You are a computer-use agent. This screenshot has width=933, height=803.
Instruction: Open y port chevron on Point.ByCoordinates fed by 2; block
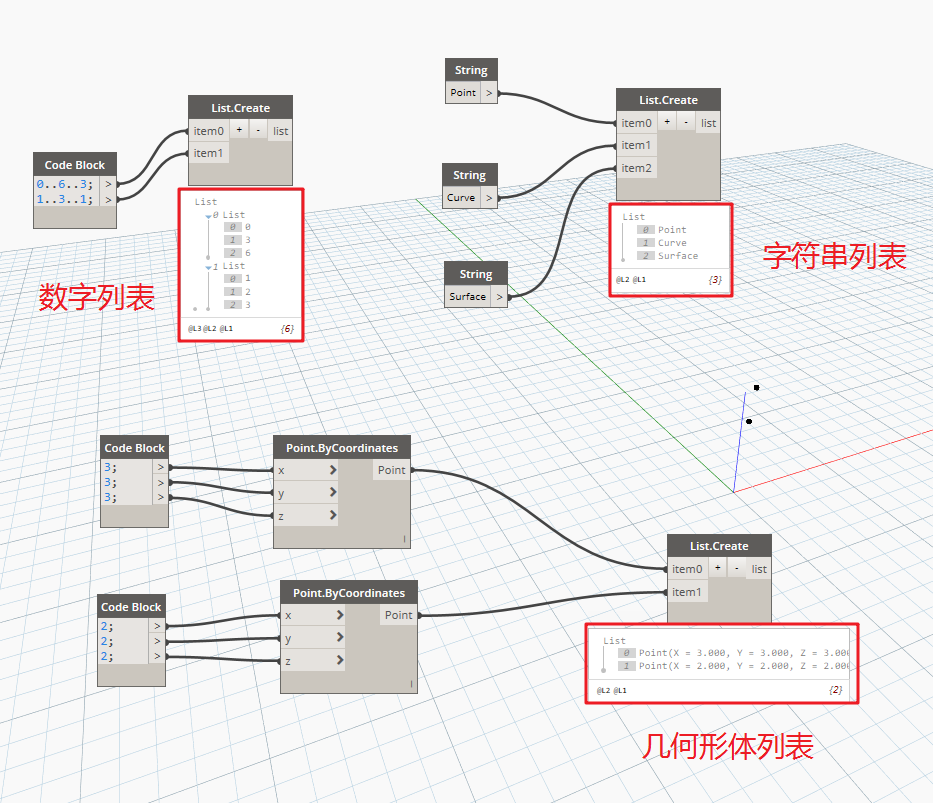pos(340,638)
